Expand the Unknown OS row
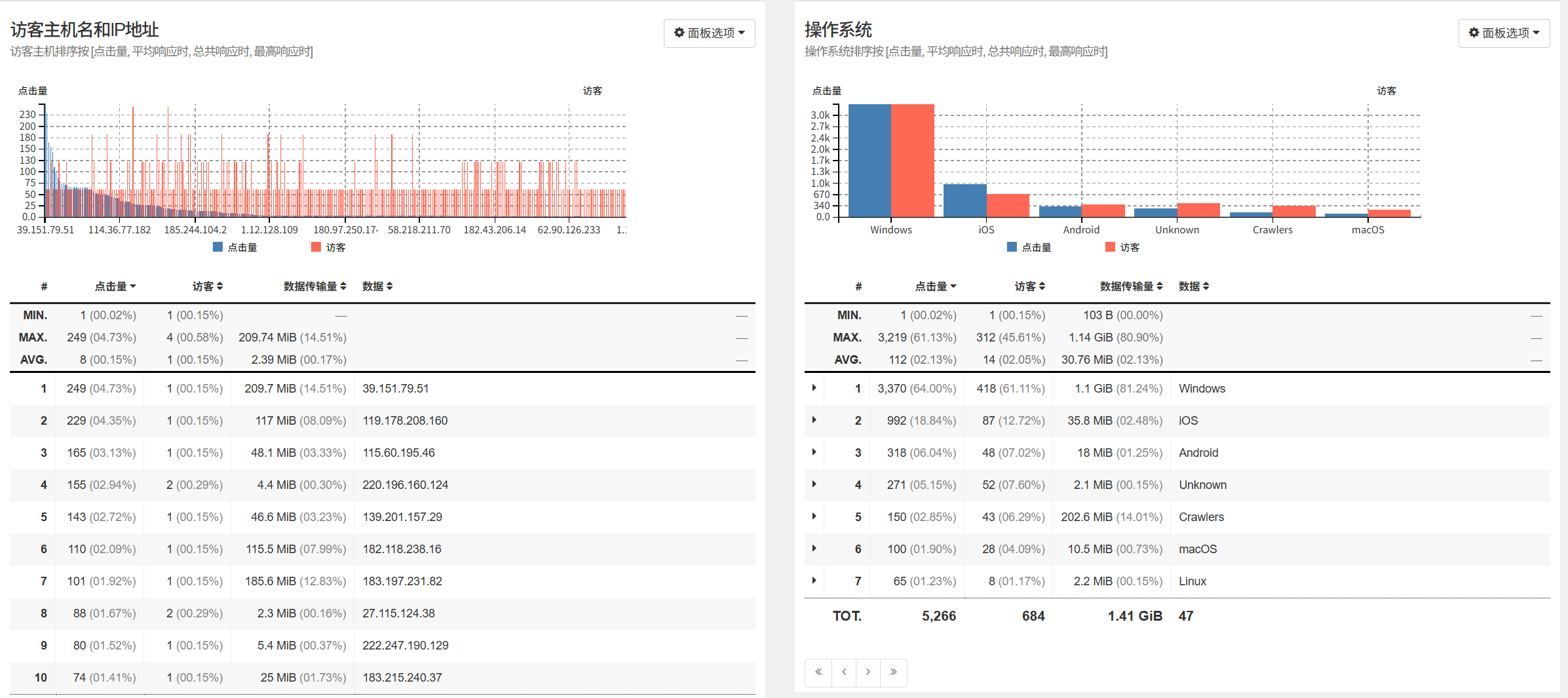Image resolution: width=1568 pixels, height=698 pixels. click(x=814, y=484)
